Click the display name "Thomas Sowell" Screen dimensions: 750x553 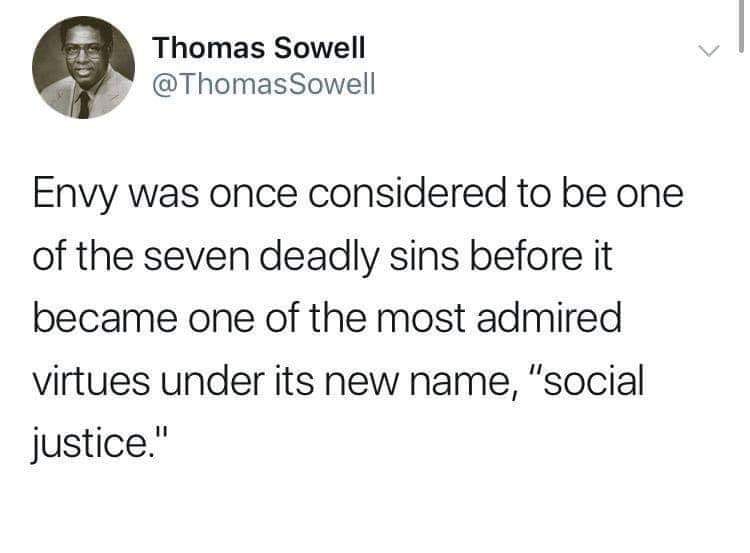tap(259, 47)
